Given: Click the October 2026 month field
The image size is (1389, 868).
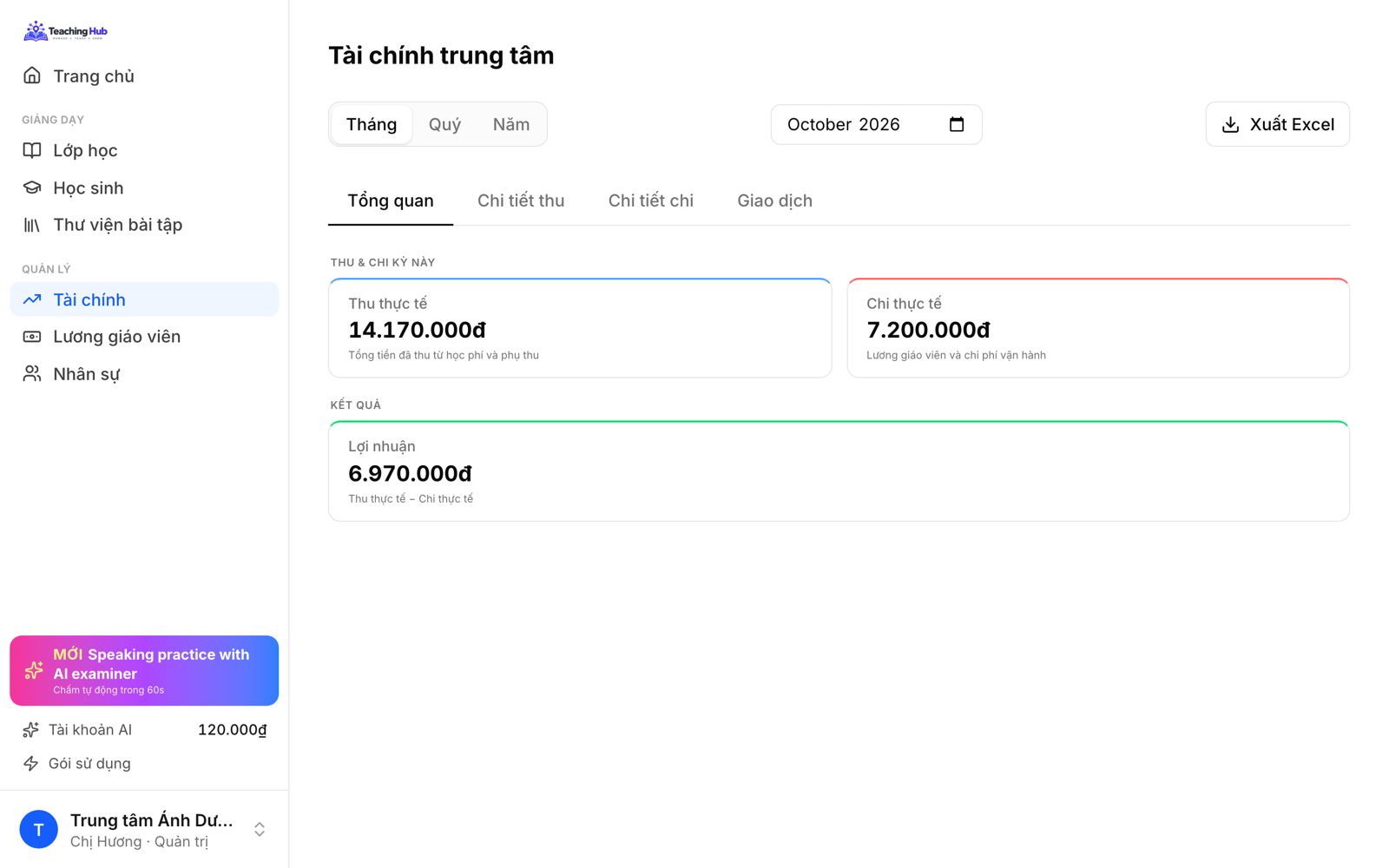Looking at the screenshot, I should click(876, 124).
